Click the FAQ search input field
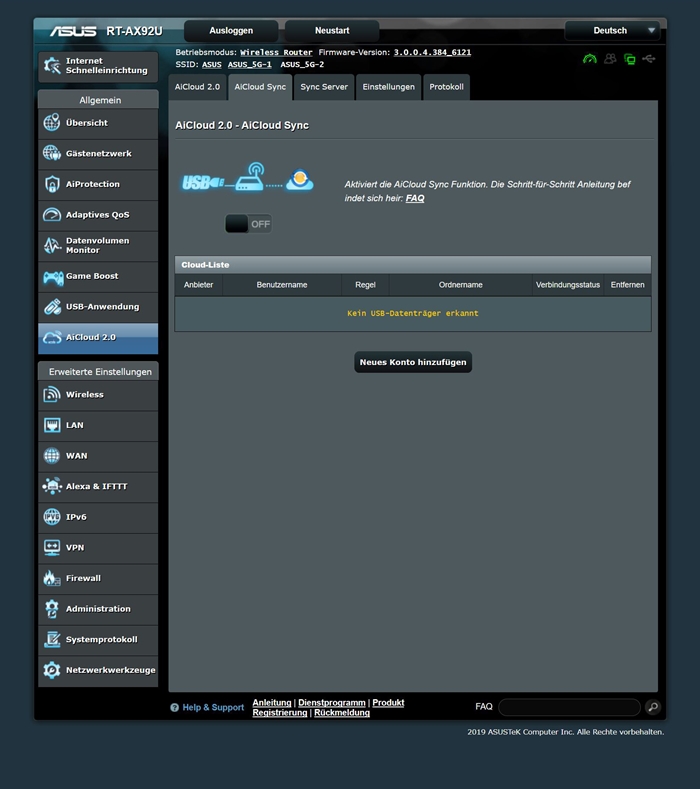Viewport: 700px width, 789px height. 569,707
